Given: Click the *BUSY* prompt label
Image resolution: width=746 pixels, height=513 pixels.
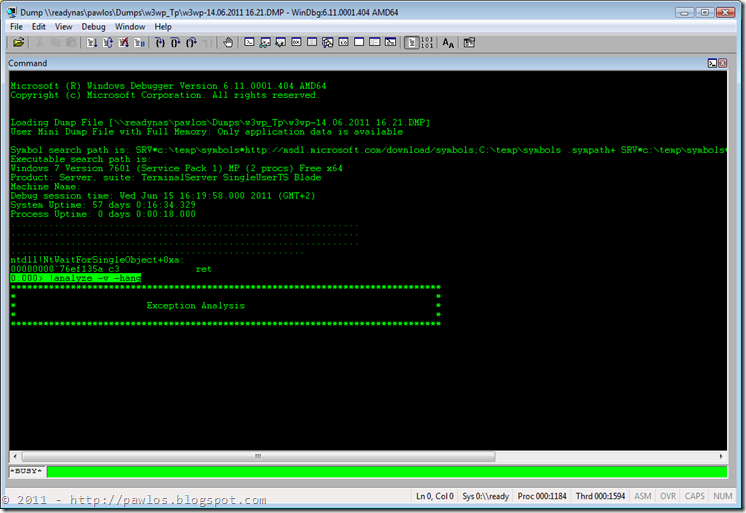Looking at the screenshot, I should pyautogui.click(x=26, y=471).
